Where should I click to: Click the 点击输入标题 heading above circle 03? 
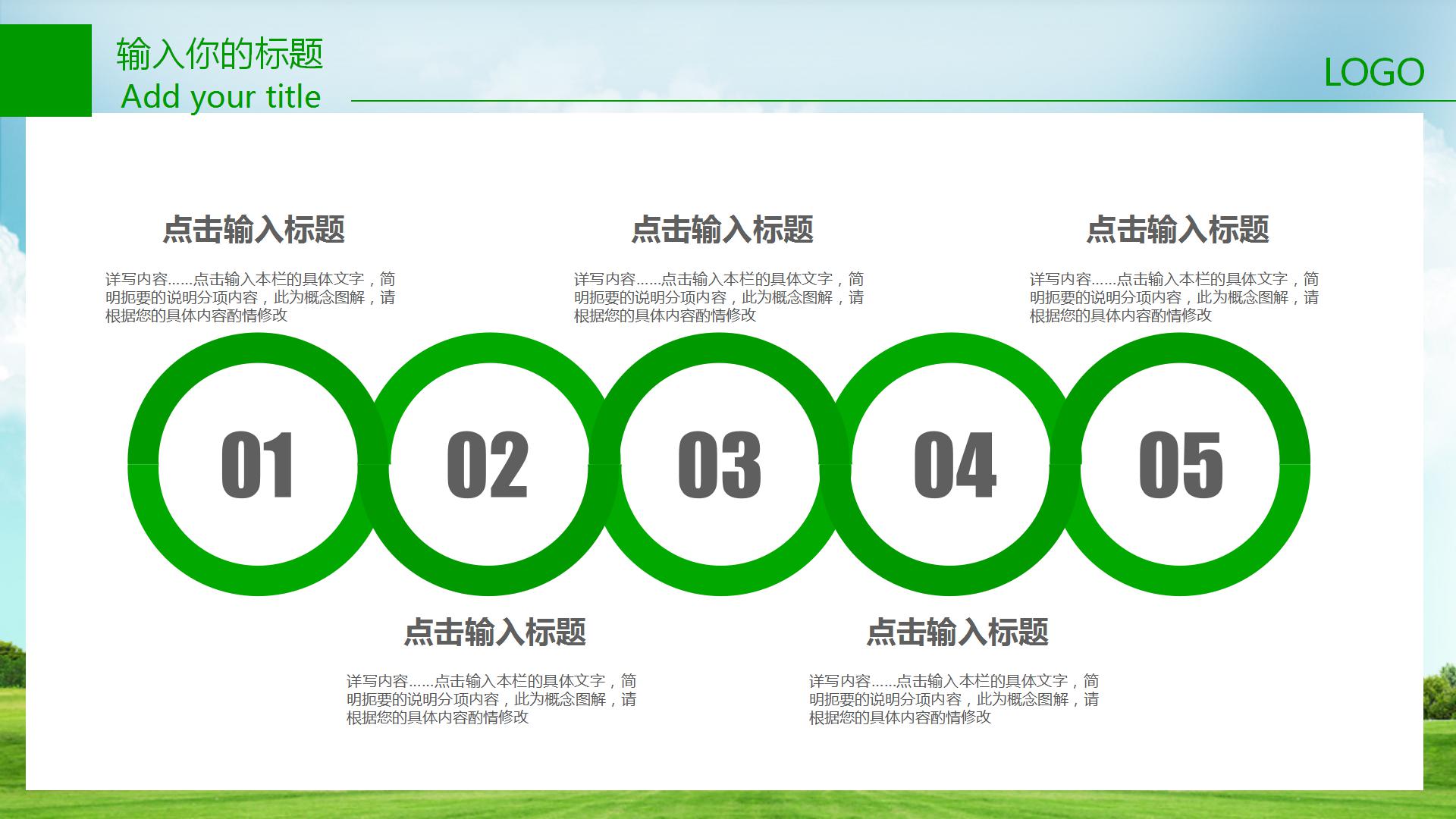723,229
